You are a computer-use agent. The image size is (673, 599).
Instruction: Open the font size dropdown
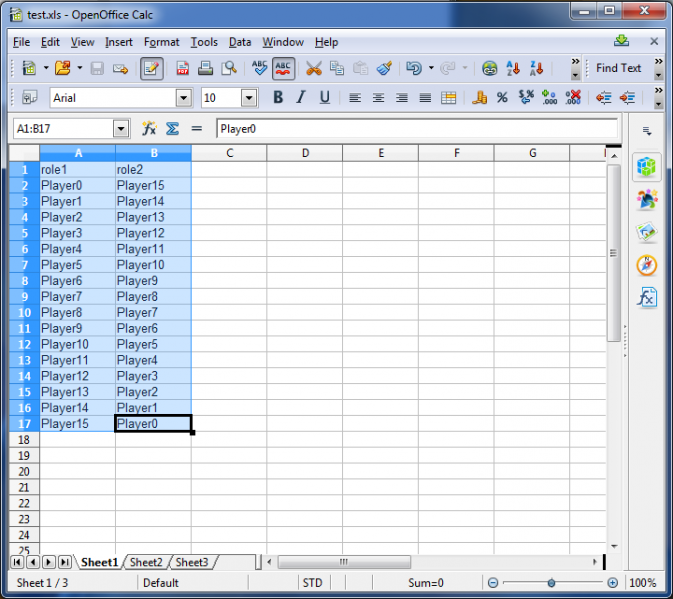pos(249,98)
